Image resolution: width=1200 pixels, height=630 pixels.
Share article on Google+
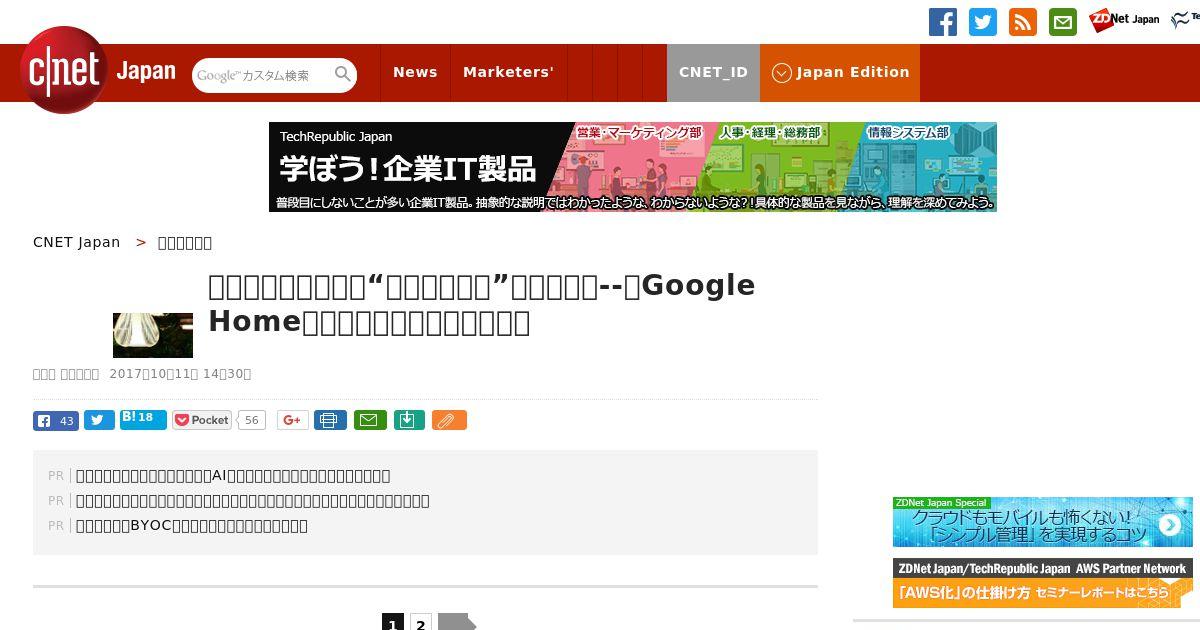point(293,420)
